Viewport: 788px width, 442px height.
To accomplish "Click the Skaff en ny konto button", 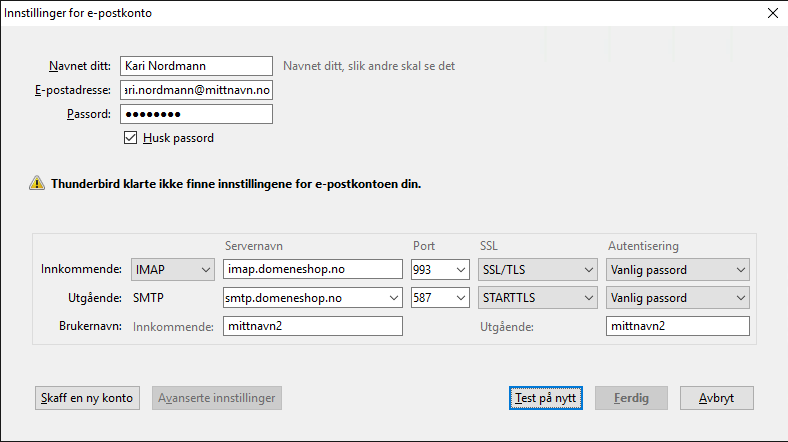I will 87,398.
